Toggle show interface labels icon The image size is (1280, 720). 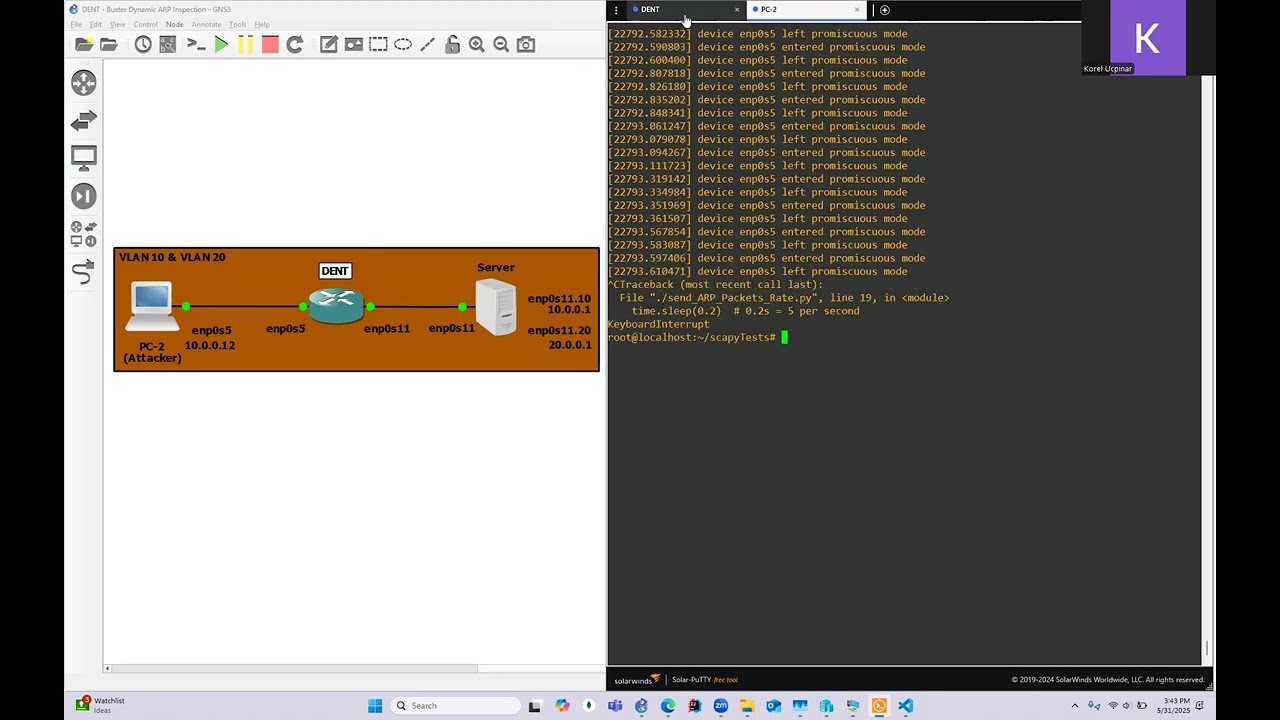click(x=168, y=44)
